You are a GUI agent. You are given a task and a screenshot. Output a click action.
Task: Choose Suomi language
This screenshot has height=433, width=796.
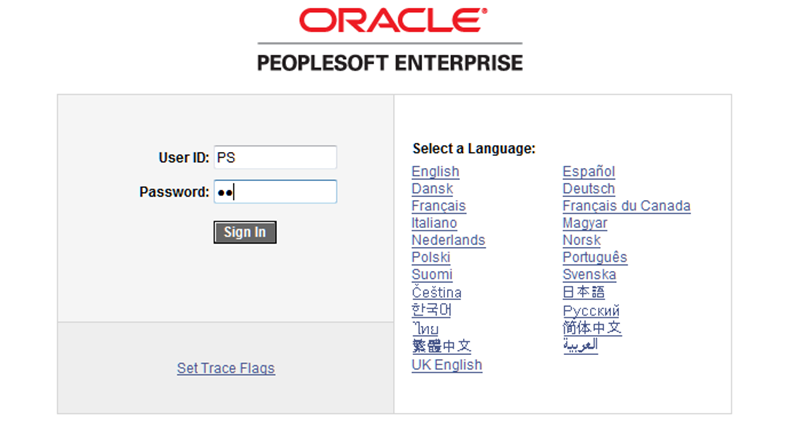click(x=432, y=275)
